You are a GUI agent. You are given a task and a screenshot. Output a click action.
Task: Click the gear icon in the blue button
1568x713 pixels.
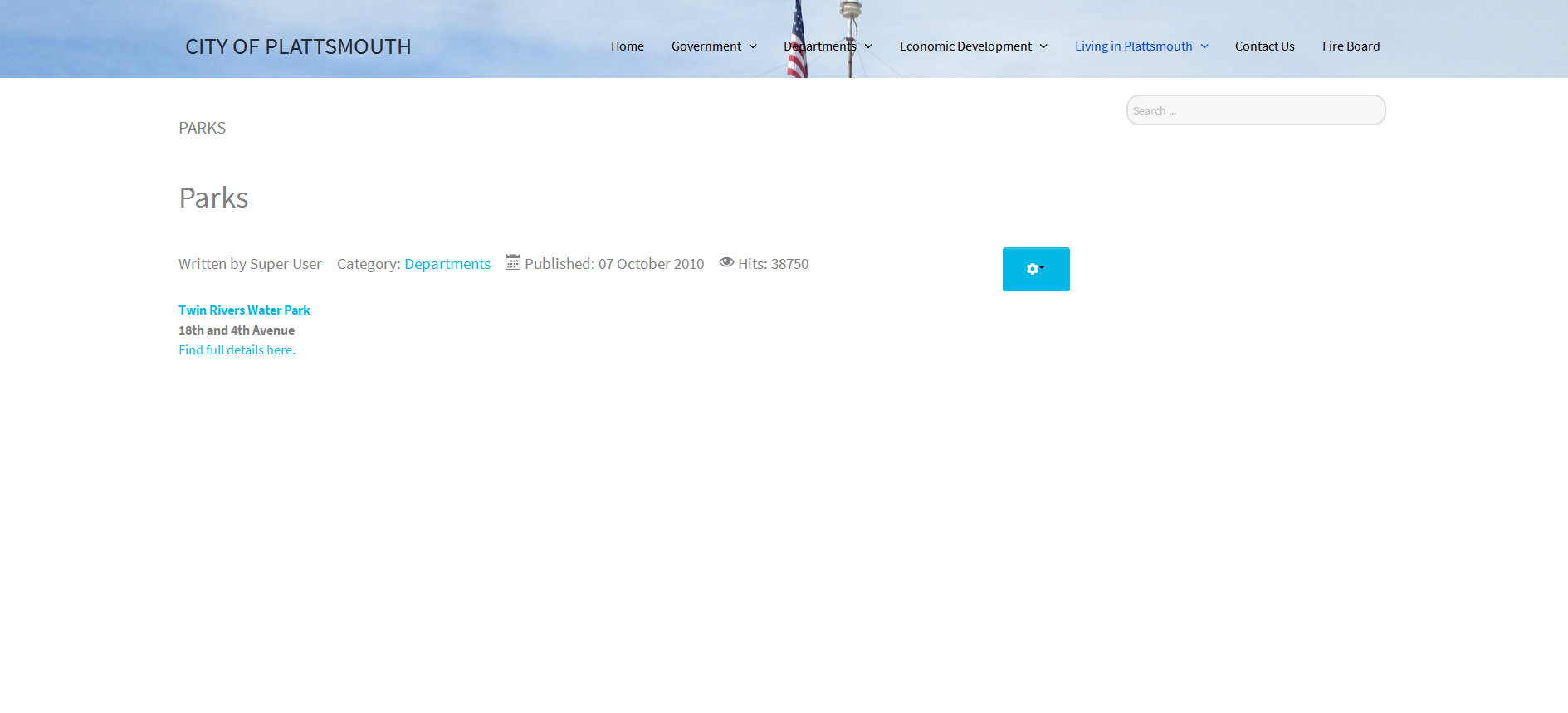[x=1033, y=269]
